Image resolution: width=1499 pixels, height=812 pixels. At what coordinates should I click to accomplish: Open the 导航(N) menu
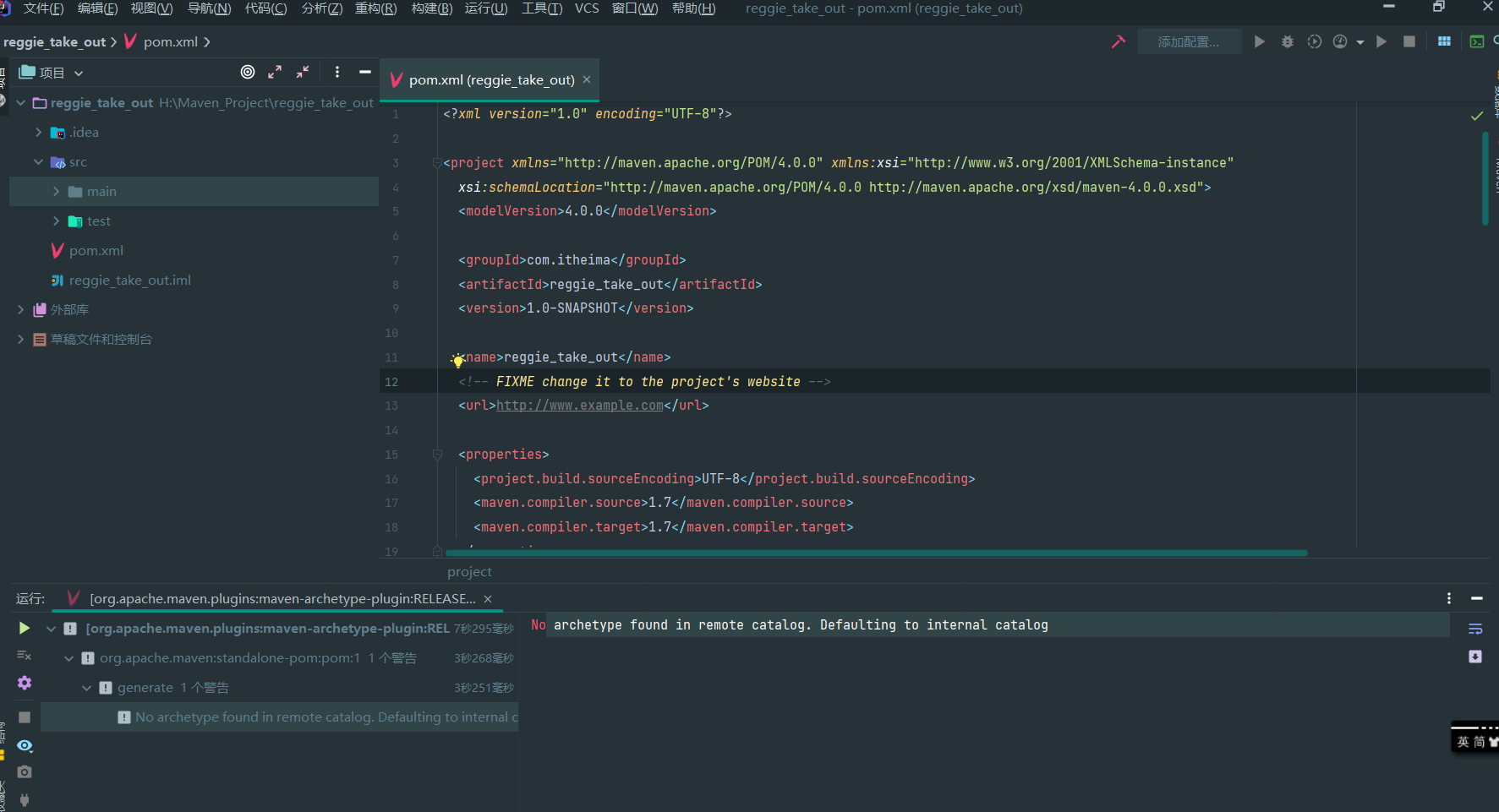click(x=209, y=8)
